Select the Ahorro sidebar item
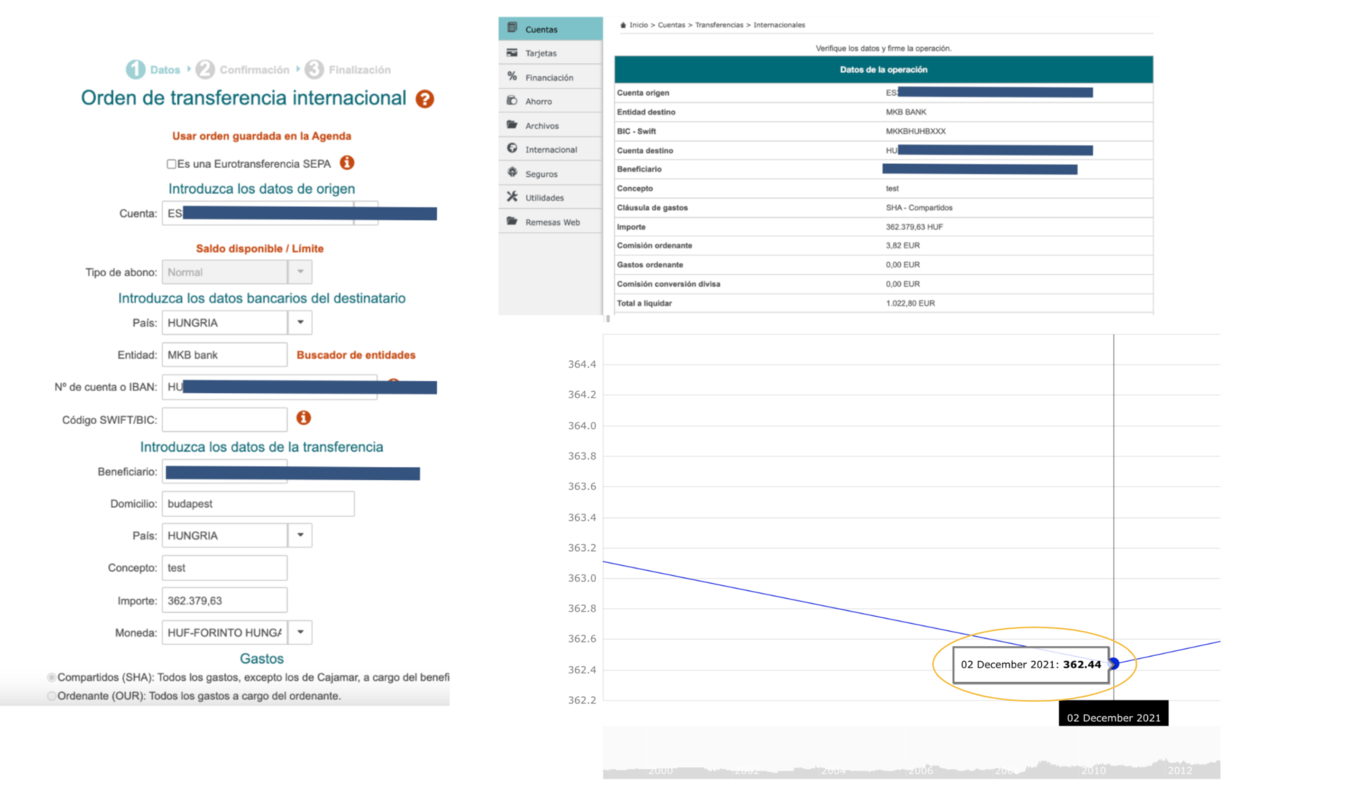 click(x=538, y=101)
